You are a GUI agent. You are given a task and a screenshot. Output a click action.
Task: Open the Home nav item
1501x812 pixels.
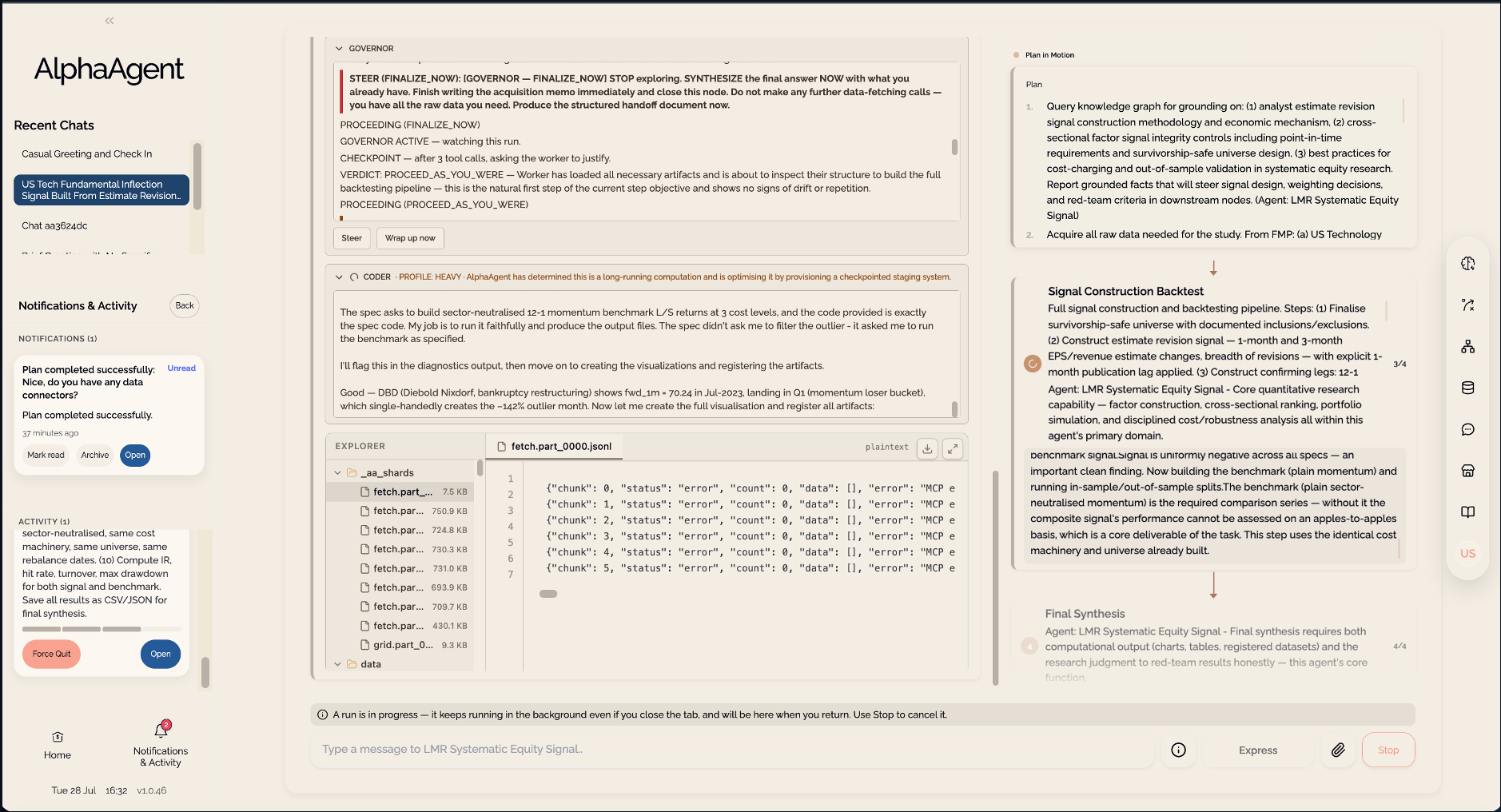tap(58, 745)
